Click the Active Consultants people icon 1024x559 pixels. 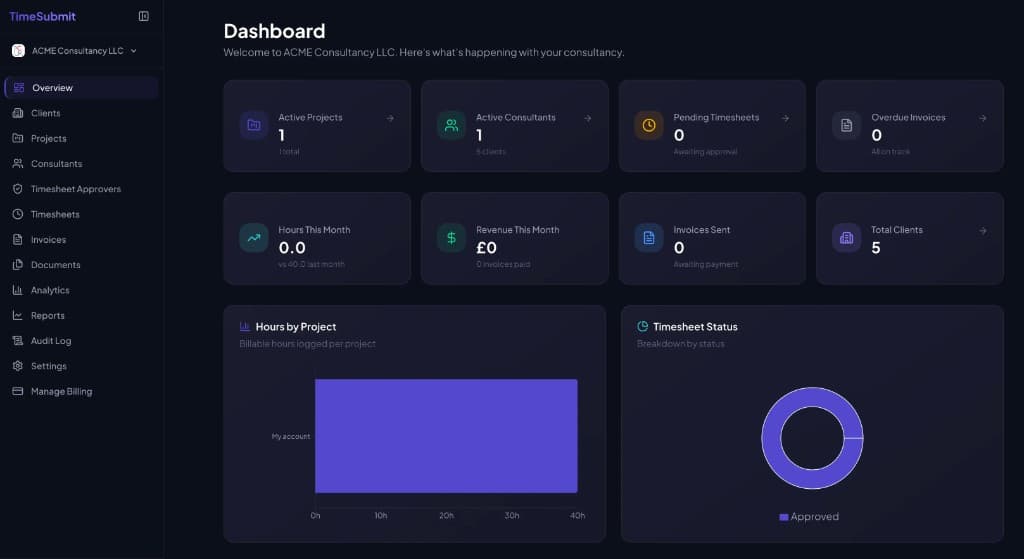pyautogui.click(x=451, y=125)
